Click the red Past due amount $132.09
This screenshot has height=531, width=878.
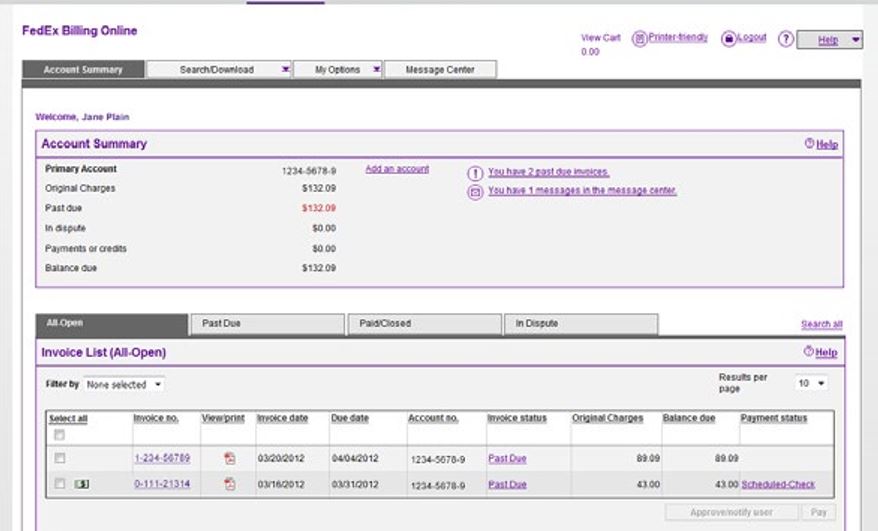click(319, 208)
